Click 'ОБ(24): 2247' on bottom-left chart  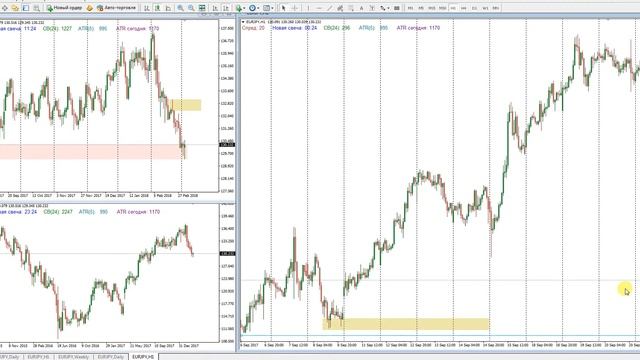pos(58,212)
